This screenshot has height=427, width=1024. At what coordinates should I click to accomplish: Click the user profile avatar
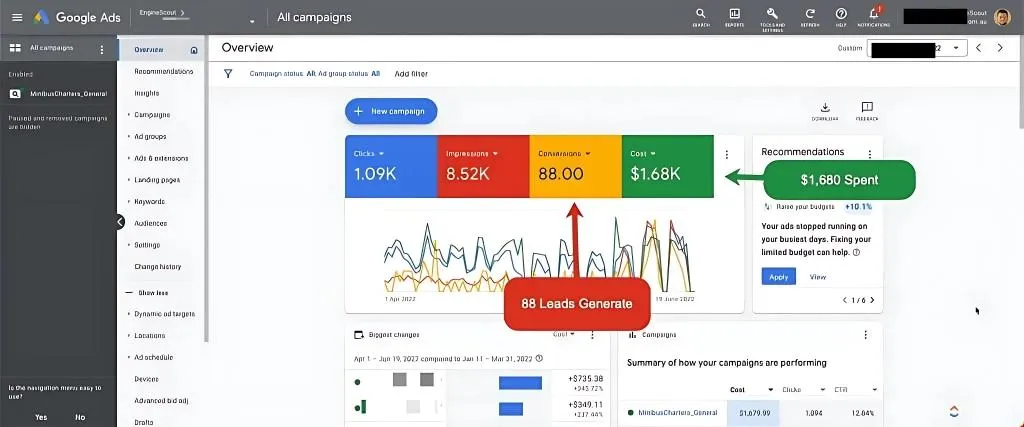1002,17
